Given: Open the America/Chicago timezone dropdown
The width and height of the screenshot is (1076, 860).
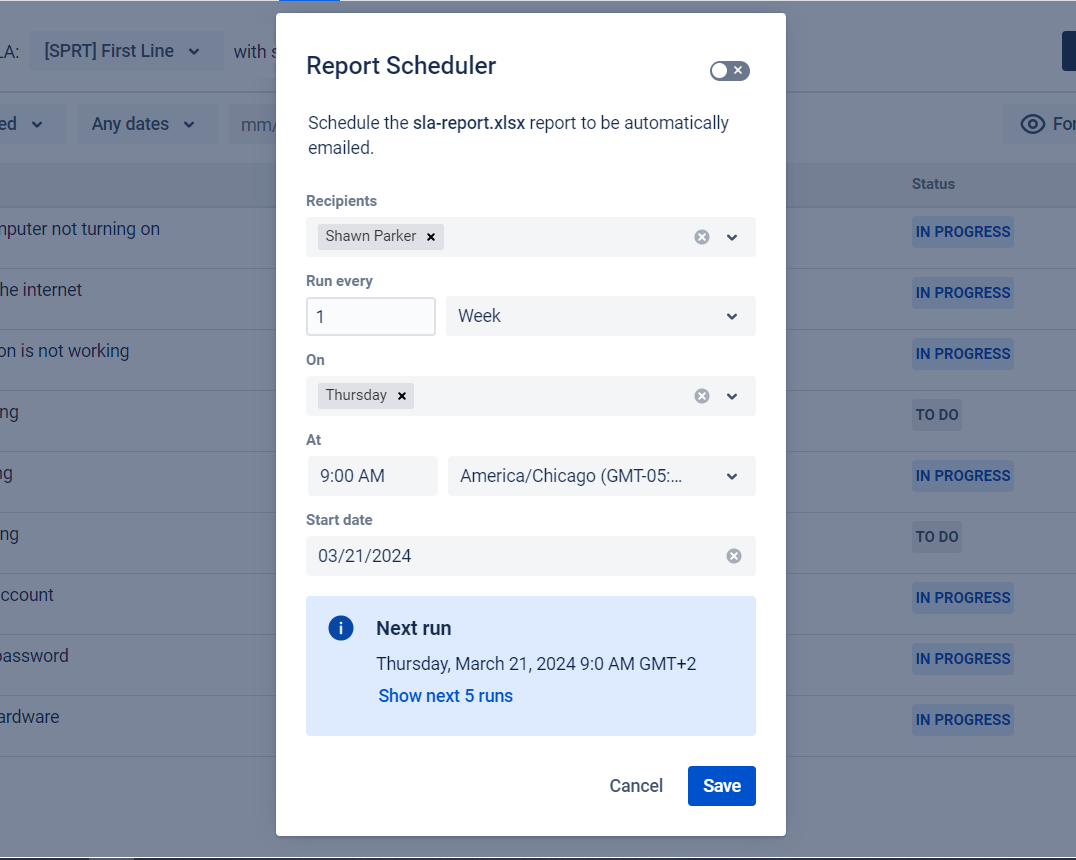Looking at the screenshot, I should click(600, 476).
